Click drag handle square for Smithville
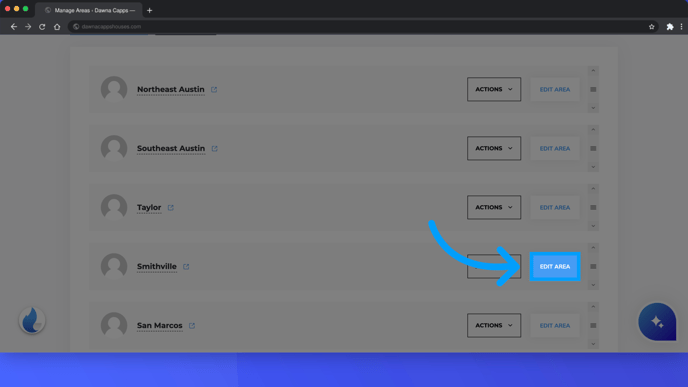The image size is (688, 387). click(593, 266)
